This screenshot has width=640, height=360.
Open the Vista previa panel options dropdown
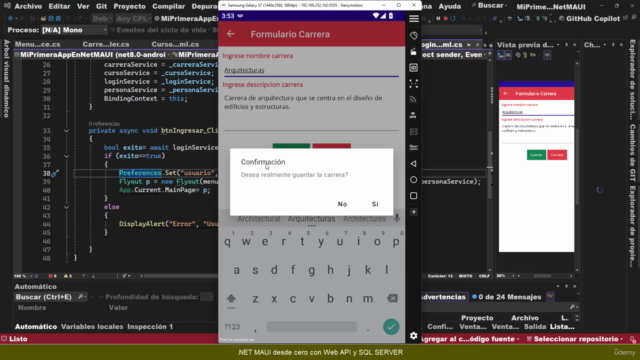click(558, 45)
